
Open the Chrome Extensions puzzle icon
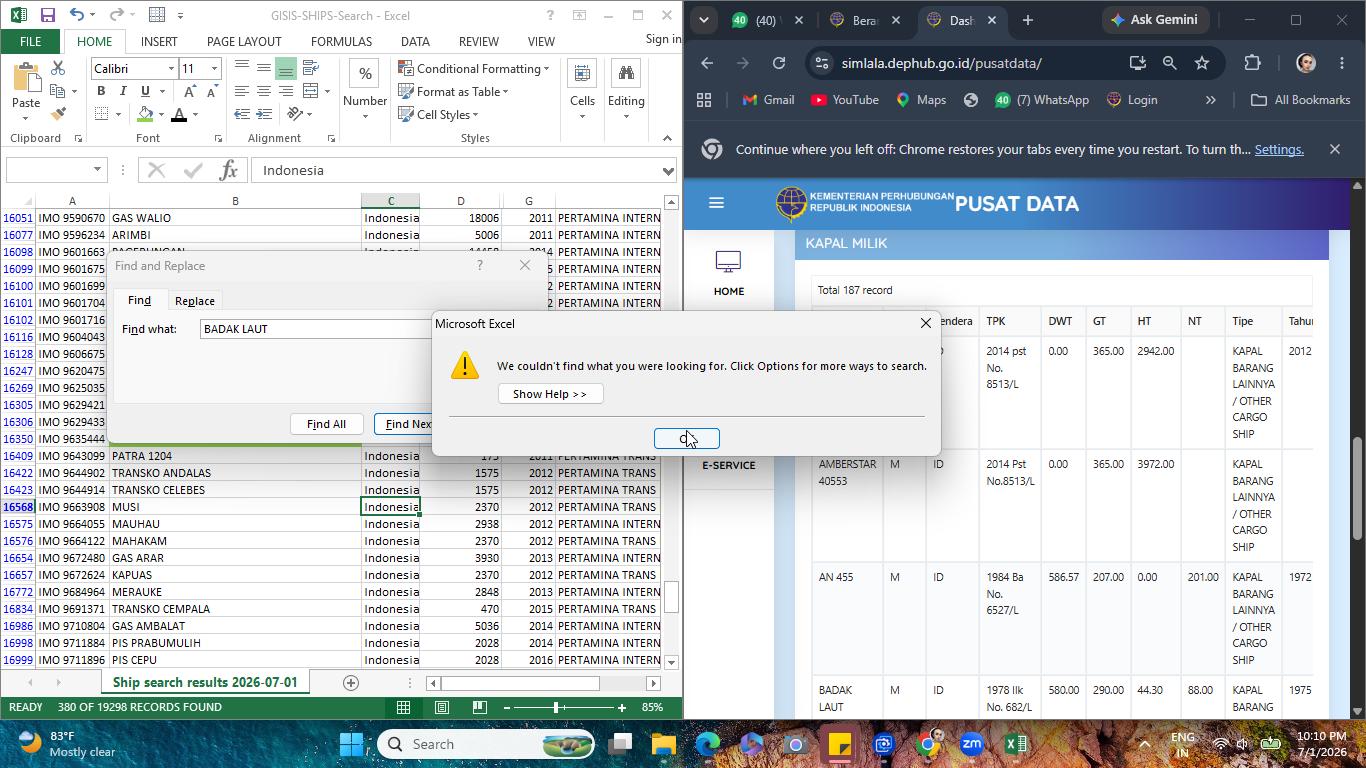pyautogui.click(x=1252, y=62)
